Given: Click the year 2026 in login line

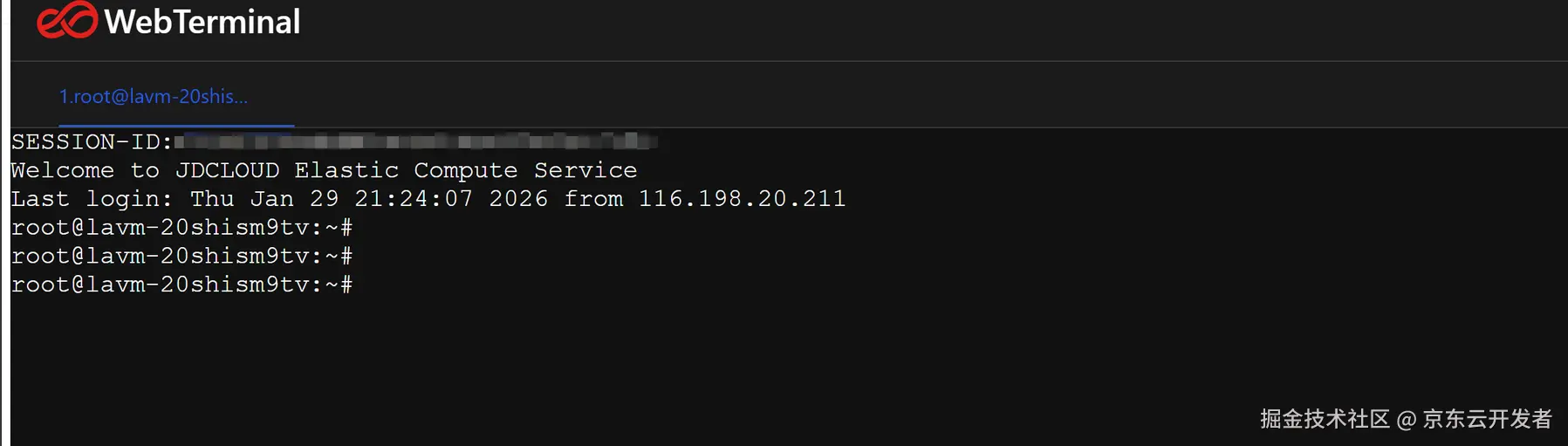Looking at the screenshot, I should coord(518,199).
